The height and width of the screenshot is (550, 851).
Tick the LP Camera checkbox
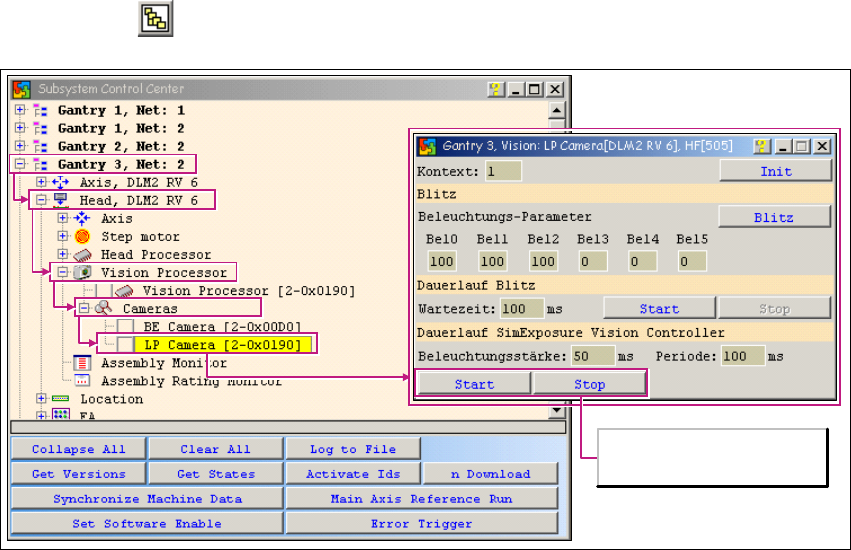coord(125,345)
